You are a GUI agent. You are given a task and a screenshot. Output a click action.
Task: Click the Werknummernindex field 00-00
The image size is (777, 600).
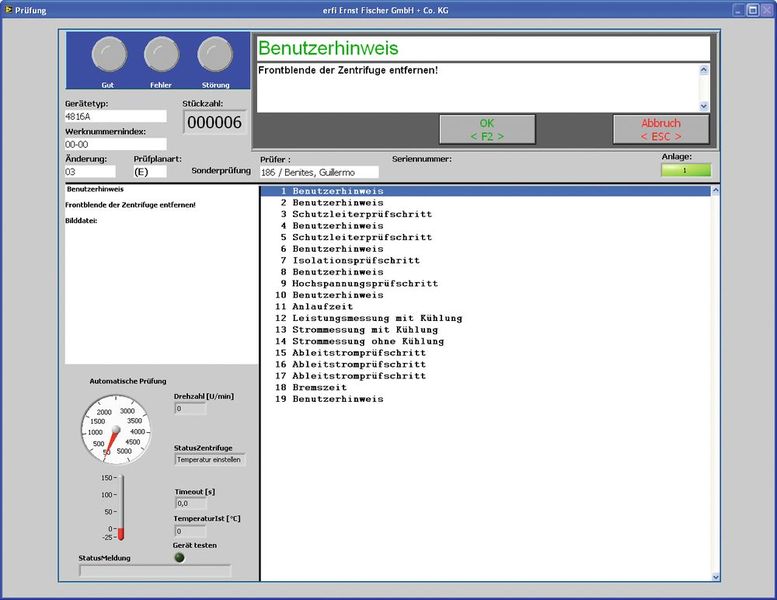[x=115, y=144]
